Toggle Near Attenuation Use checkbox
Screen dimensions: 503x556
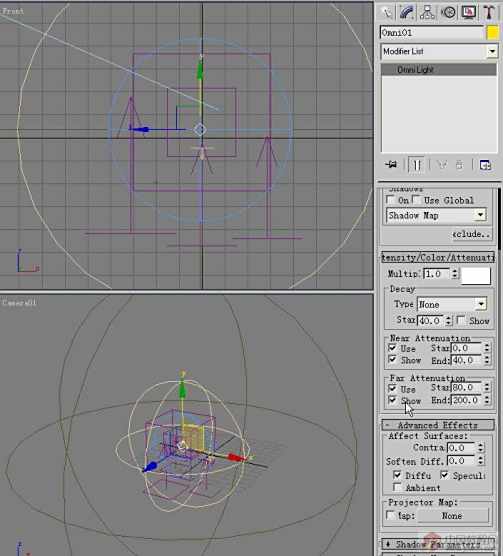(392, 348)
